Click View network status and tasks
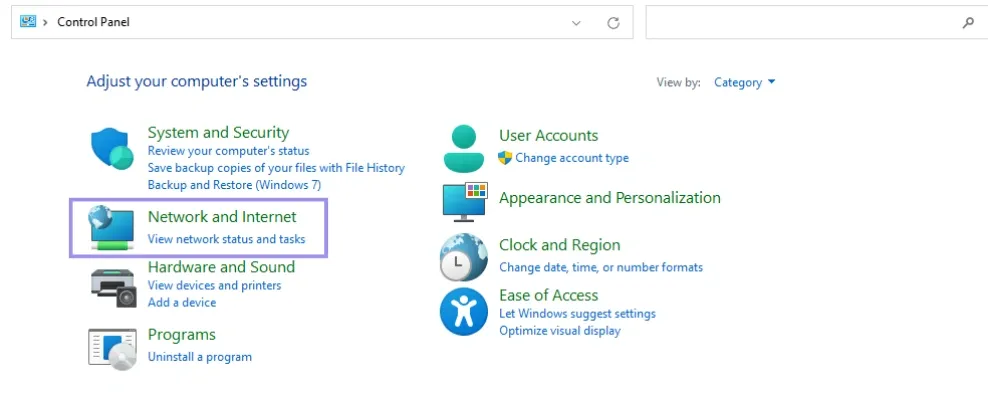This screenshot has width=988, height=395. (x=226, y=239)
